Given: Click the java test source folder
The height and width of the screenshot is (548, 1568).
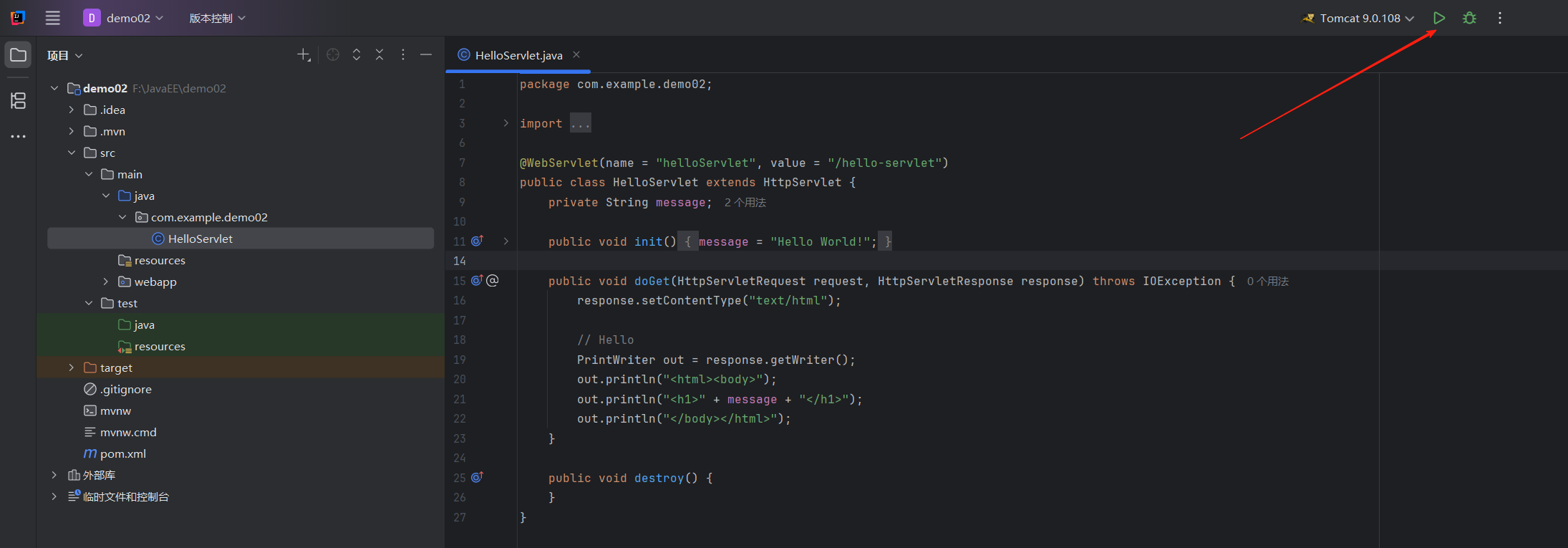Looking at the screenshot, I should point(136,325).
